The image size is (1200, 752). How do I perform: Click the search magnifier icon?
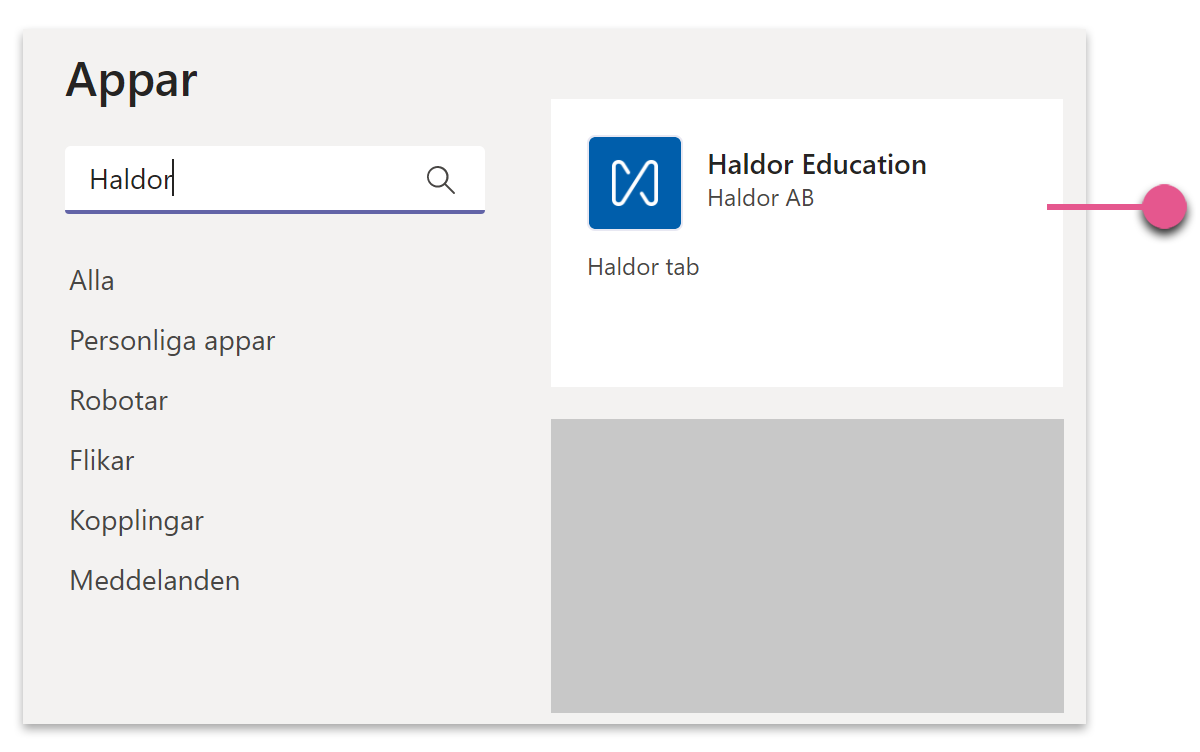tap(441, 180)
